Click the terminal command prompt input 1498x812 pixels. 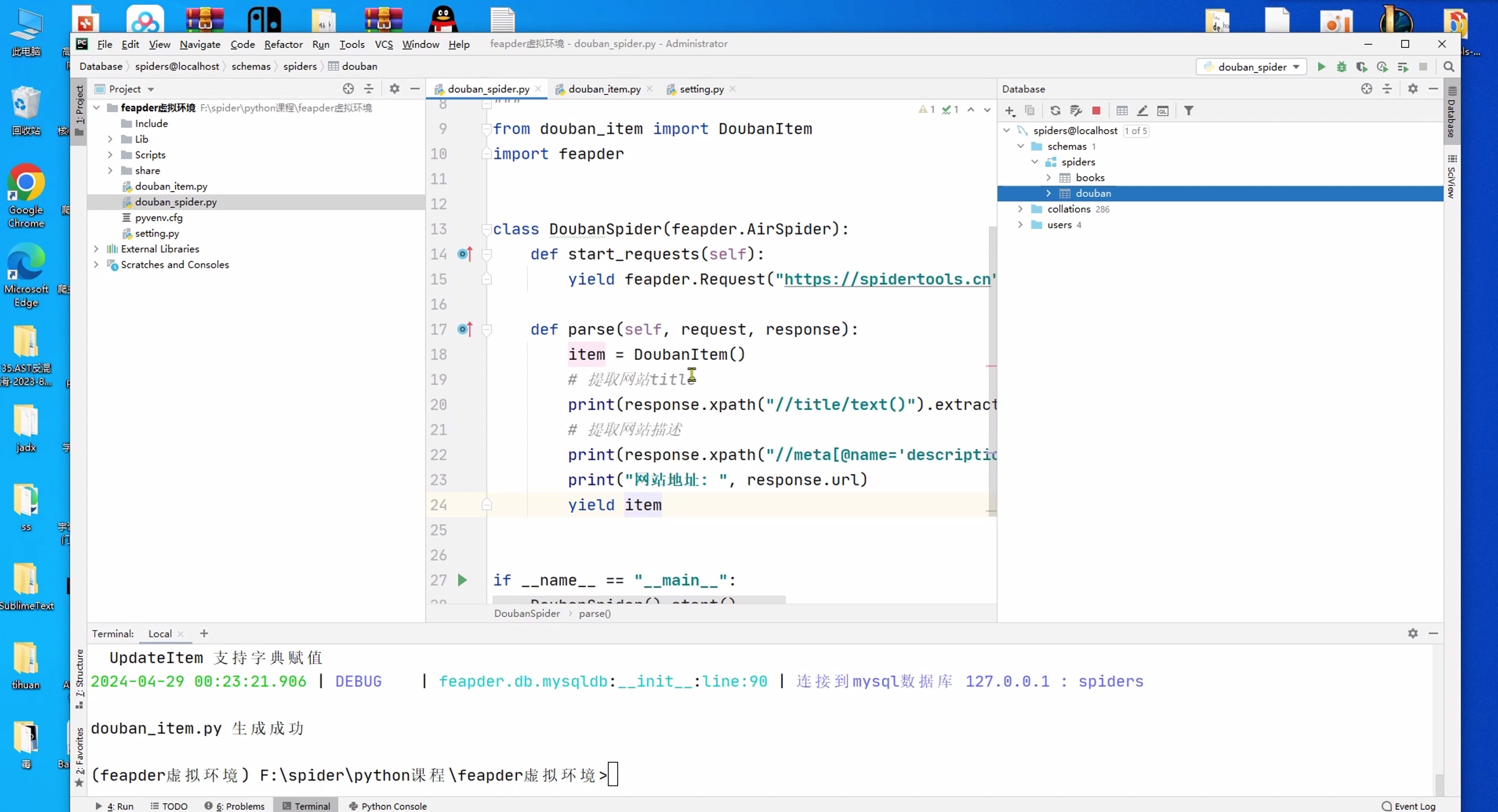point(613,775)
